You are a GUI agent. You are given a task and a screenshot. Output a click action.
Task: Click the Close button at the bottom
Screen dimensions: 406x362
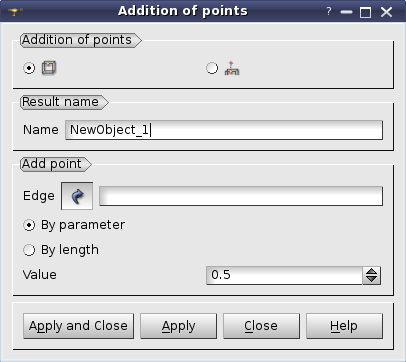coord(261,326)
